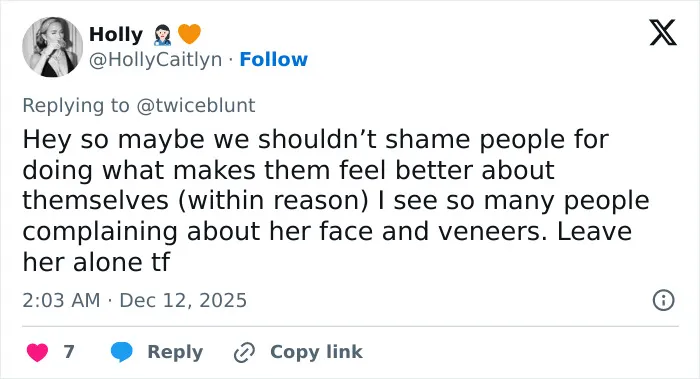700x379 pixels.
Task: Click the blue reply speech bubble icon
Action: coord(121,352)
